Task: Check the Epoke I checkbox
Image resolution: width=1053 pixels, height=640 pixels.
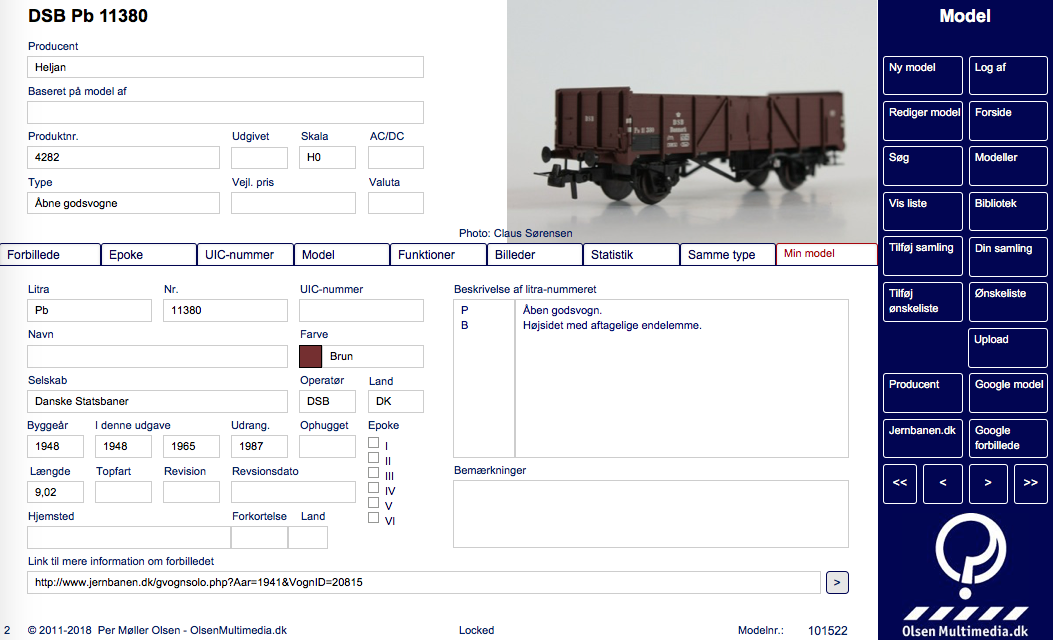Action: coord(373,443)
